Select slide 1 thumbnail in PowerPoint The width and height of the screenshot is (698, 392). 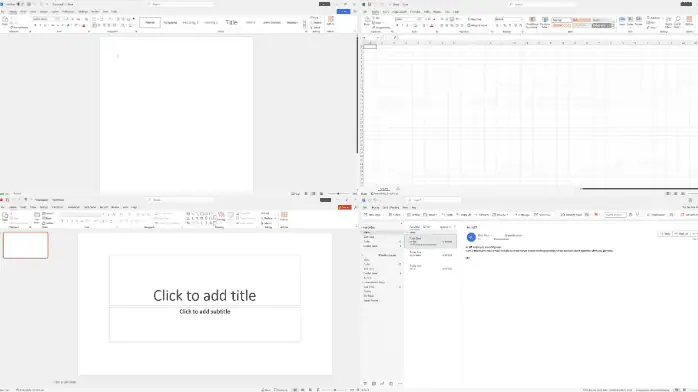[25, 245]
